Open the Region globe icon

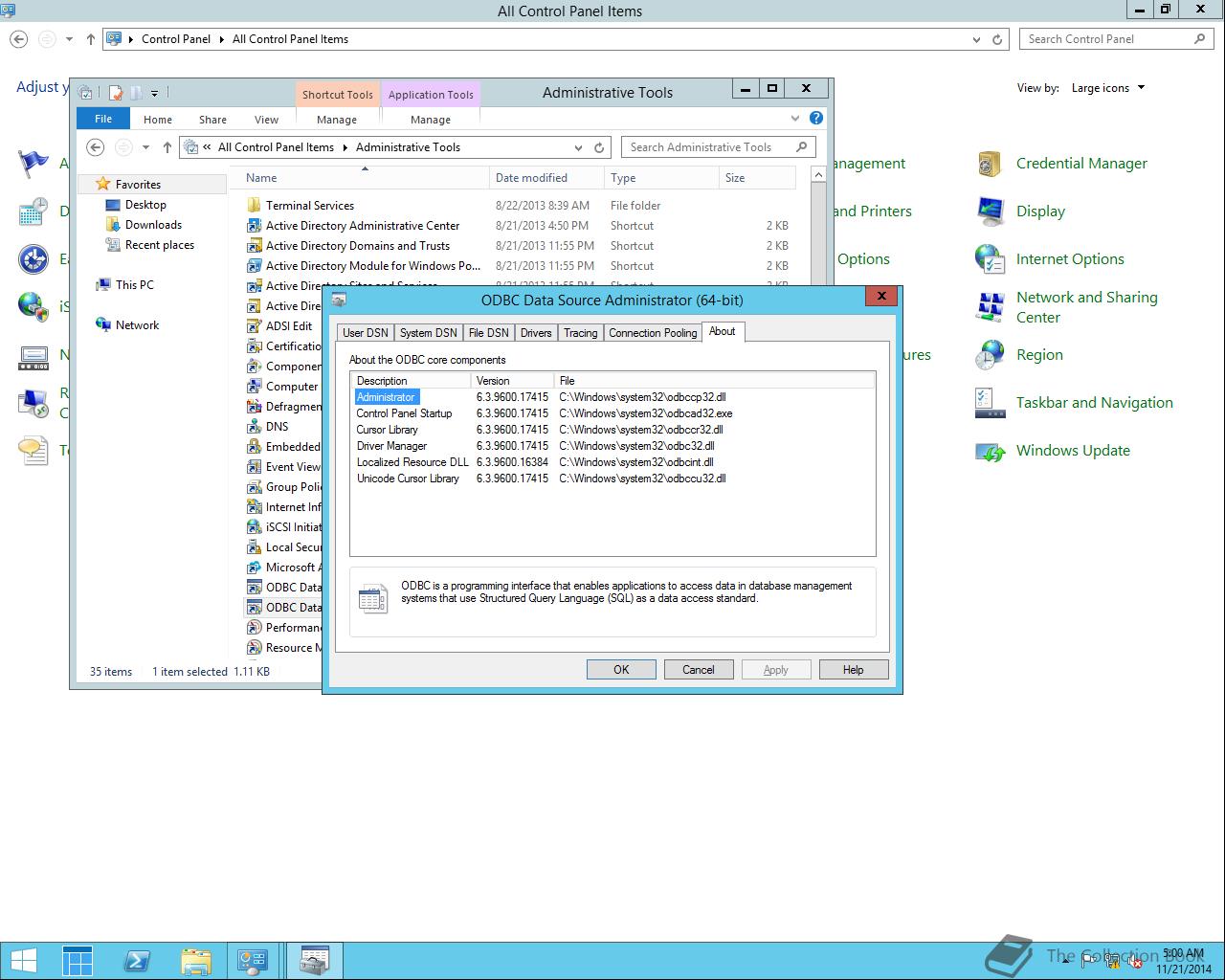[x=989, y=355]
